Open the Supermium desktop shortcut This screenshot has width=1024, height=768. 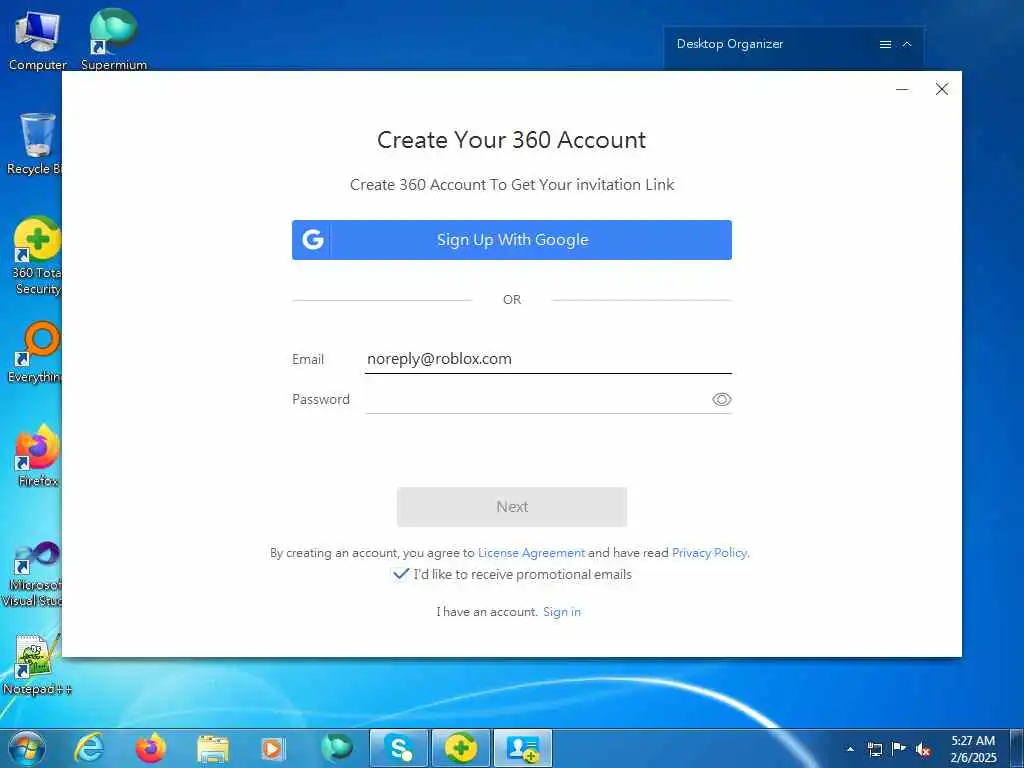pyautogui.click(x=114, y=39)
